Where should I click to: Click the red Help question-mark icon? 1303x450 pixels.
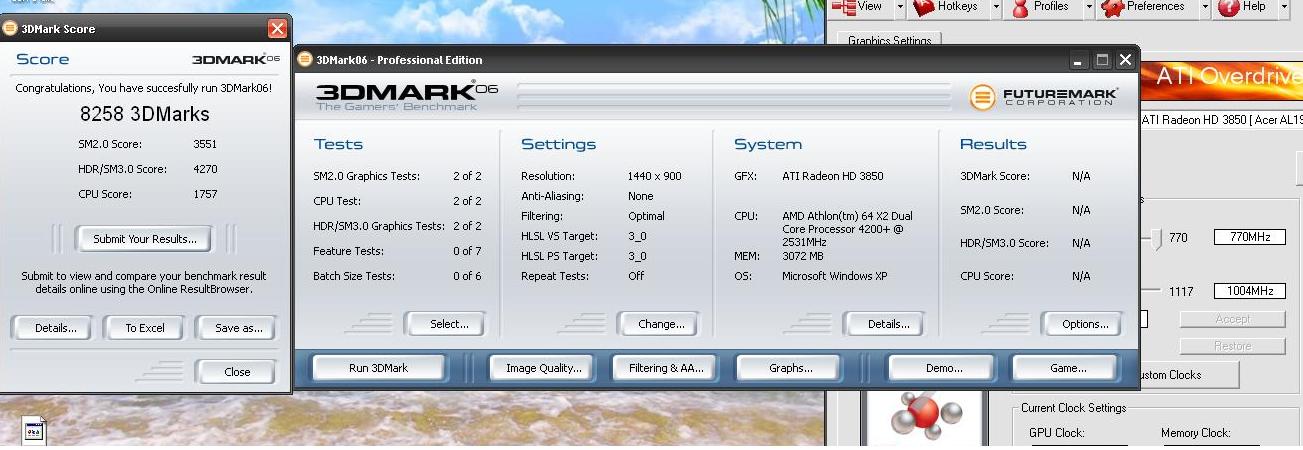pyautogui.click(x=1229, y=7)
